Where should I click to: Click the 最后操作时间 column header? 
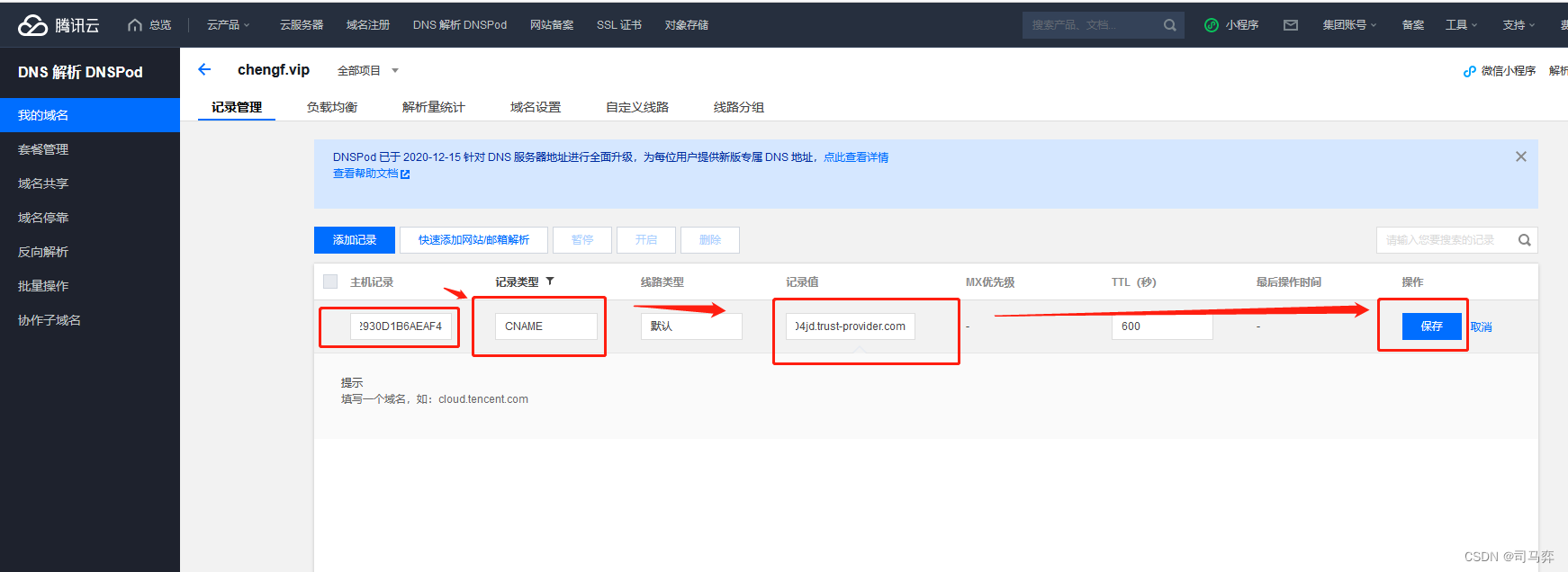[1288, 282]
